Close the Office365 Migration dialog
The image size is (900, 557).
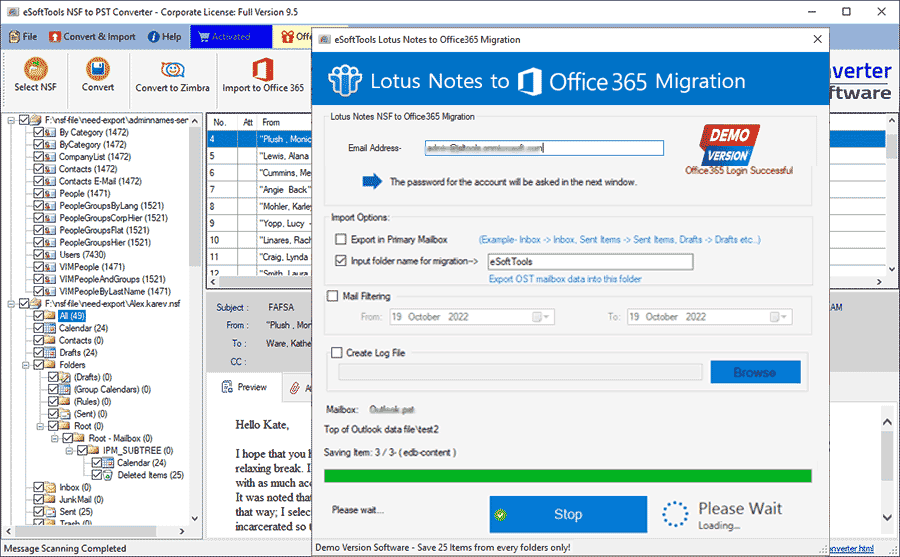(x=817, y=39)
